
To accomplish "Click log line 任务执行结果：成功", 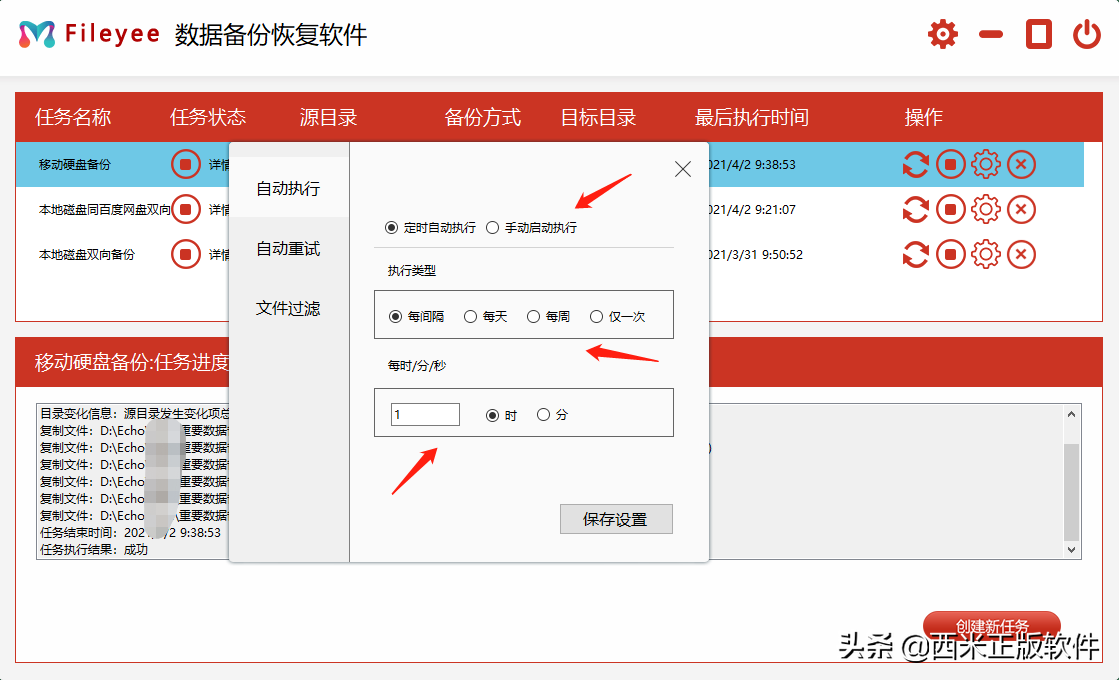I will point(94,550).
